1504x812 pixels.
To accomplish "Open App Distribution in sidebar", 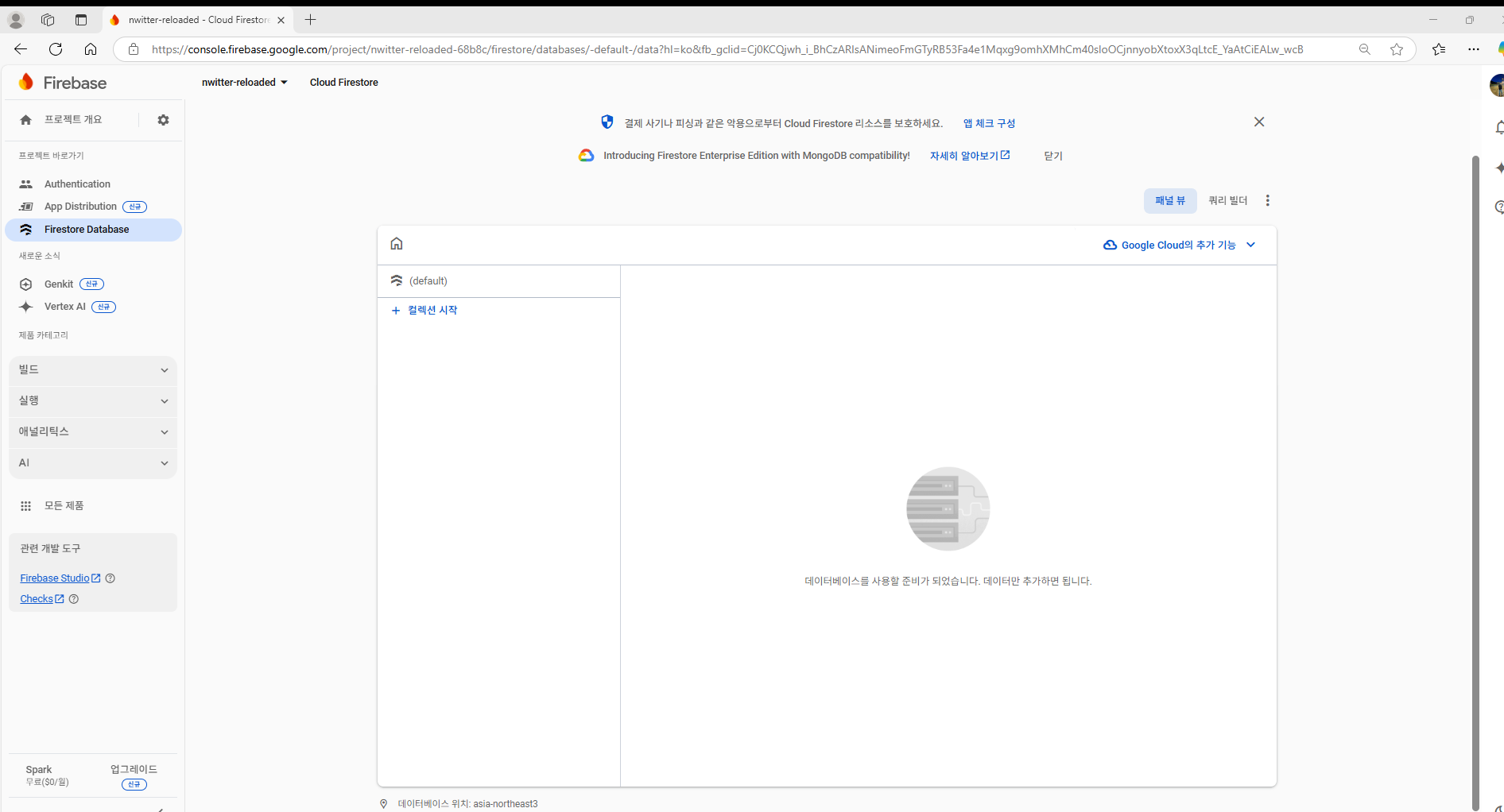I will click(80, 207).
